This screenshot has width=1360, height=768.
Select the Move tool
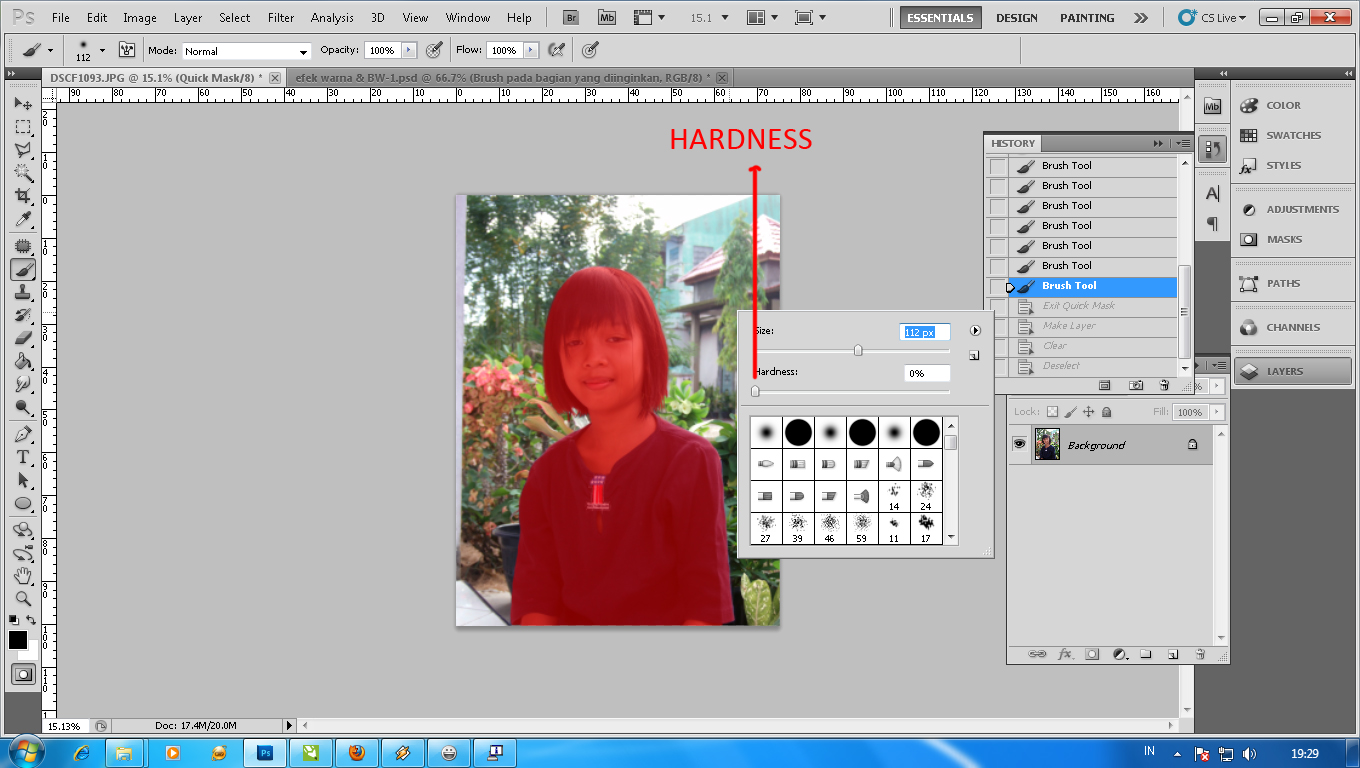[23, 104]
